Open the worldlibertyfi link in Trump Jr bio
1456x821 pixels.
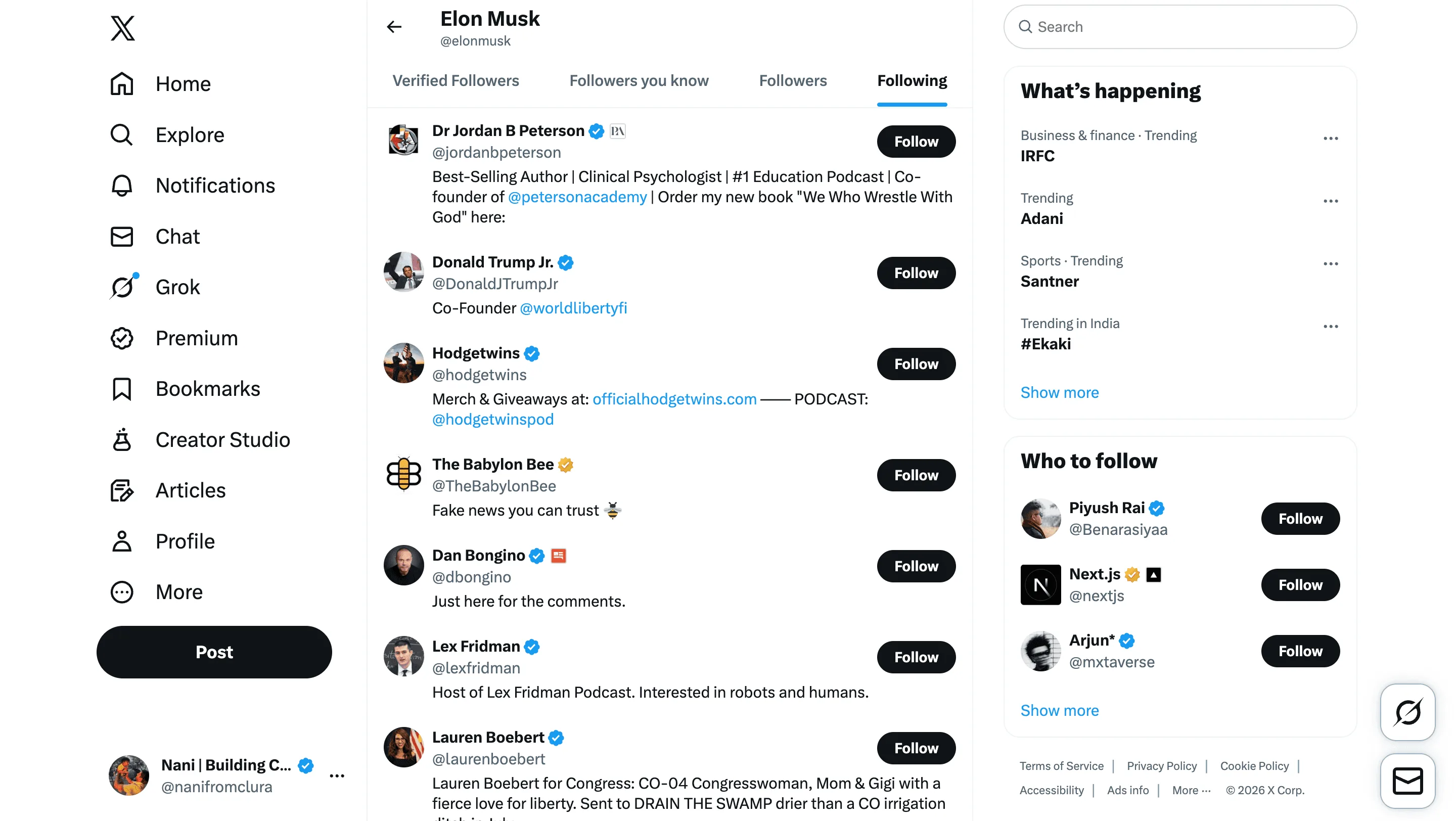(573, 308)
